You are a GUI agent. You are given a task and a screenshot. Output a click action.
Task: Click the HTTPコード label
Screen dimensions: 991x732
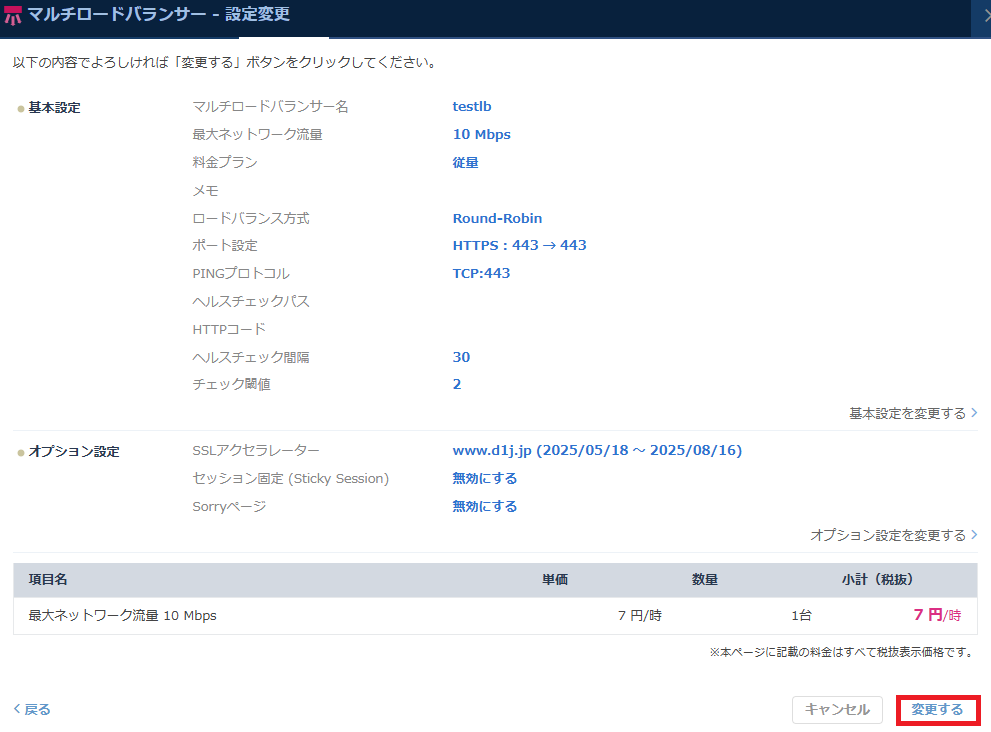coord(229,329)
